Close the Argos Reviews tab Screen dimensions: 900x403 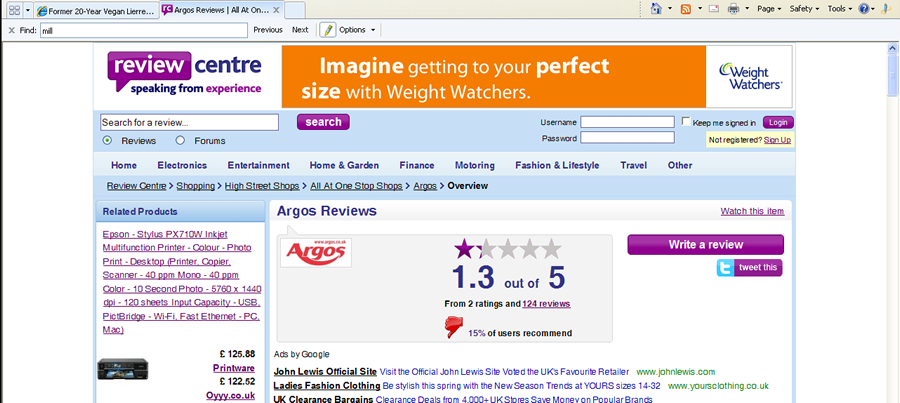click(x=276, y=10)
